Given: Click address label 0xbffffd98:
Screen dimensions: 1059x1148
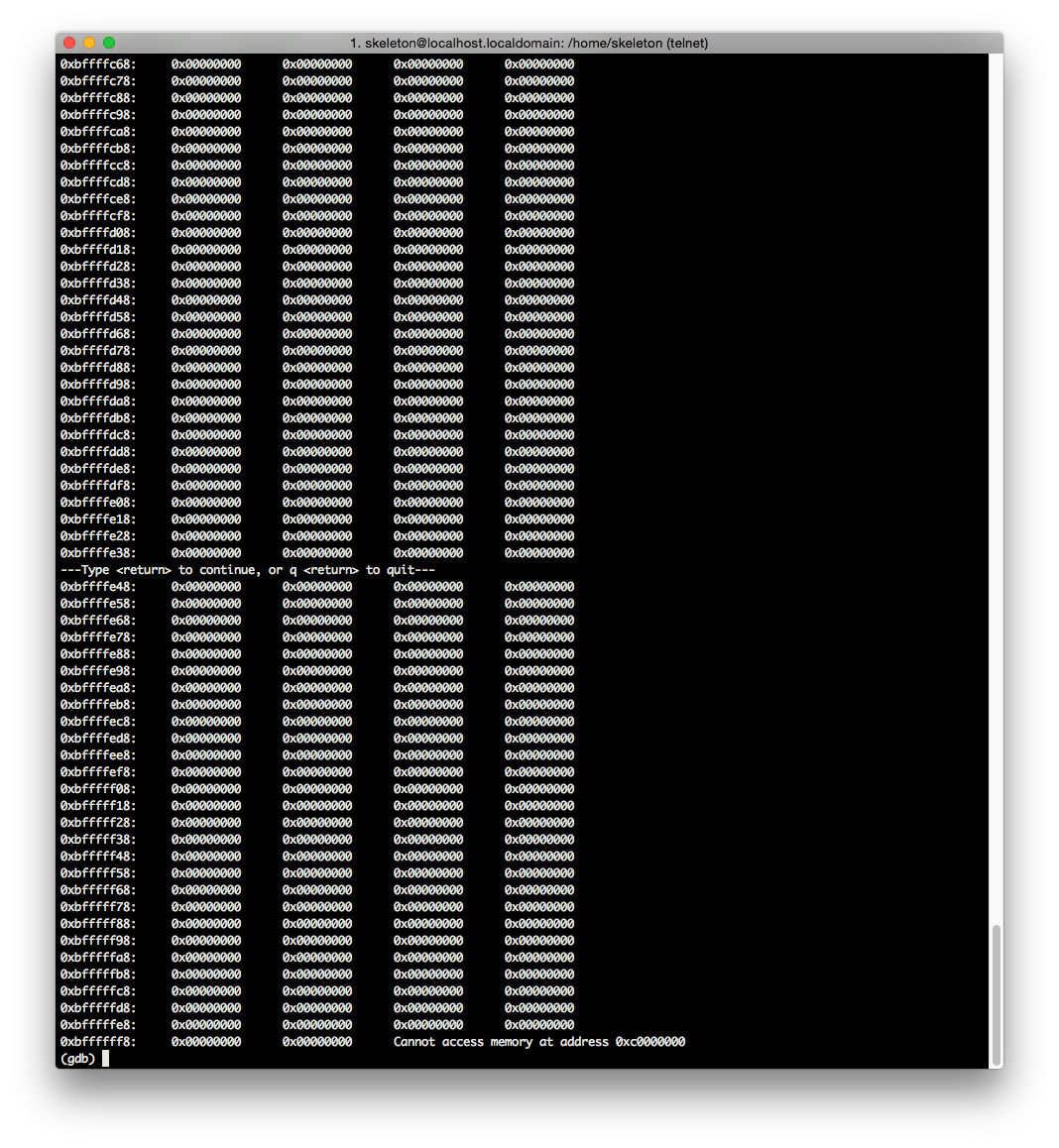Looking at the screenshot, I should click(98, 385).
